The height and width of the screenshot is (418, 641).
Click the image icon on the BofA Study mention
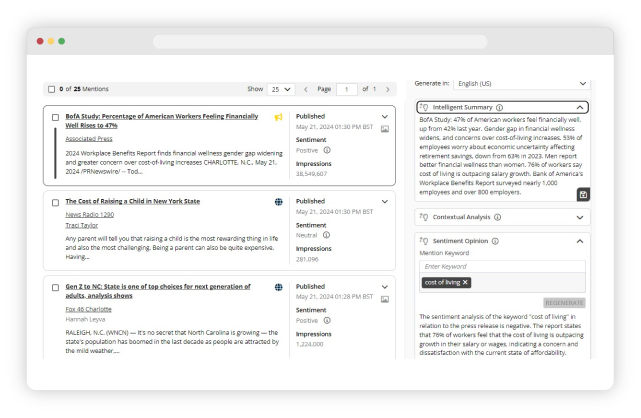[x=385, y=129]
